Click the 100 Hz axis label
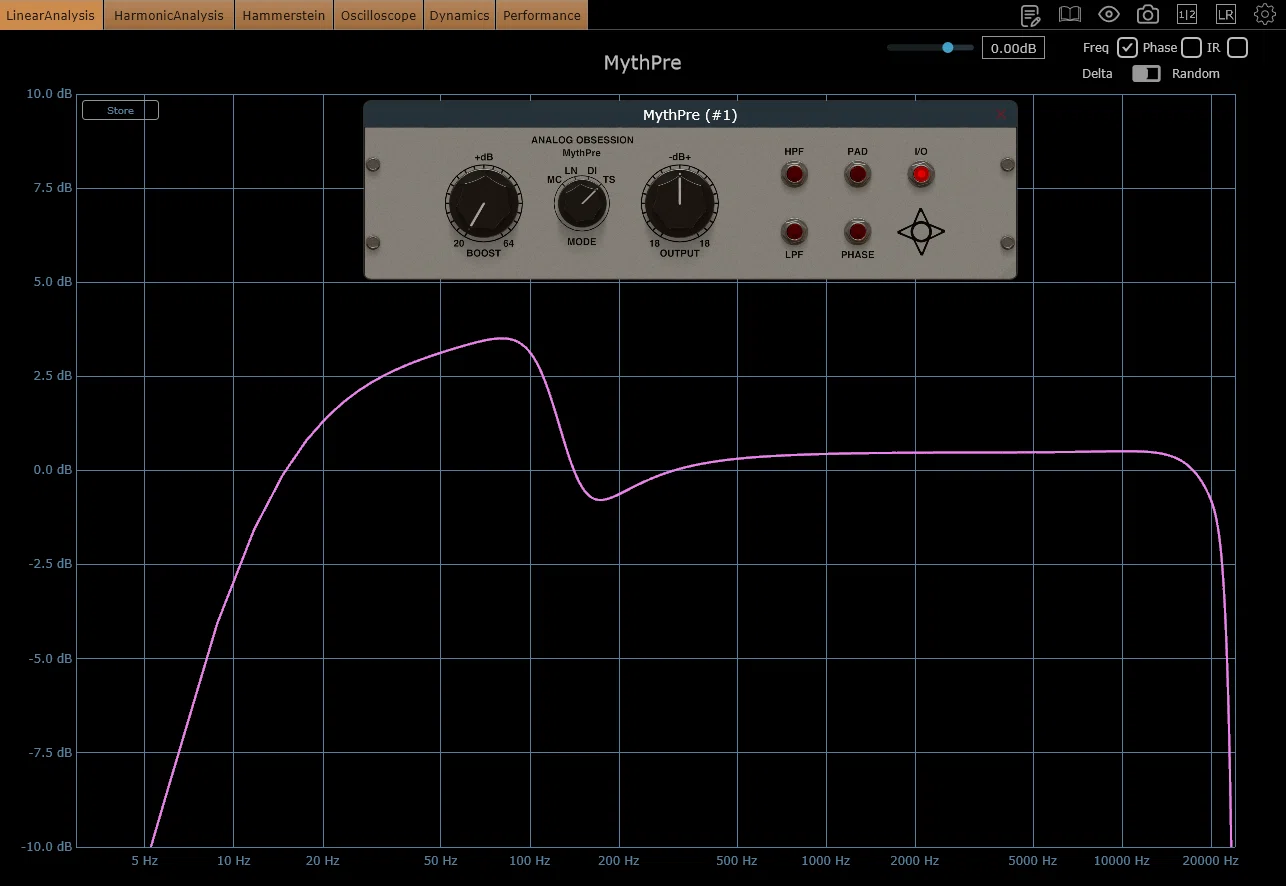Screen dimensions: 1286x886 pyautogui.click(x=530, y=861)
